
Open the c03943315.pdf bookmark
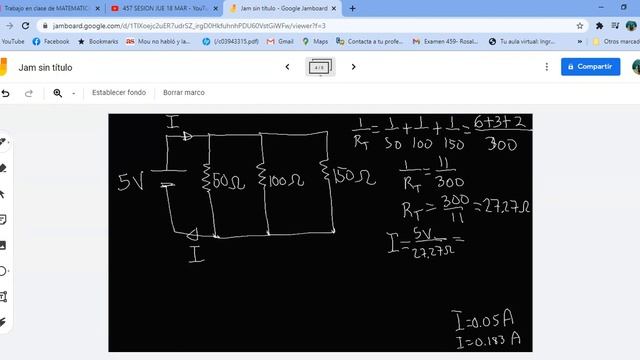(x=231, y=42)
